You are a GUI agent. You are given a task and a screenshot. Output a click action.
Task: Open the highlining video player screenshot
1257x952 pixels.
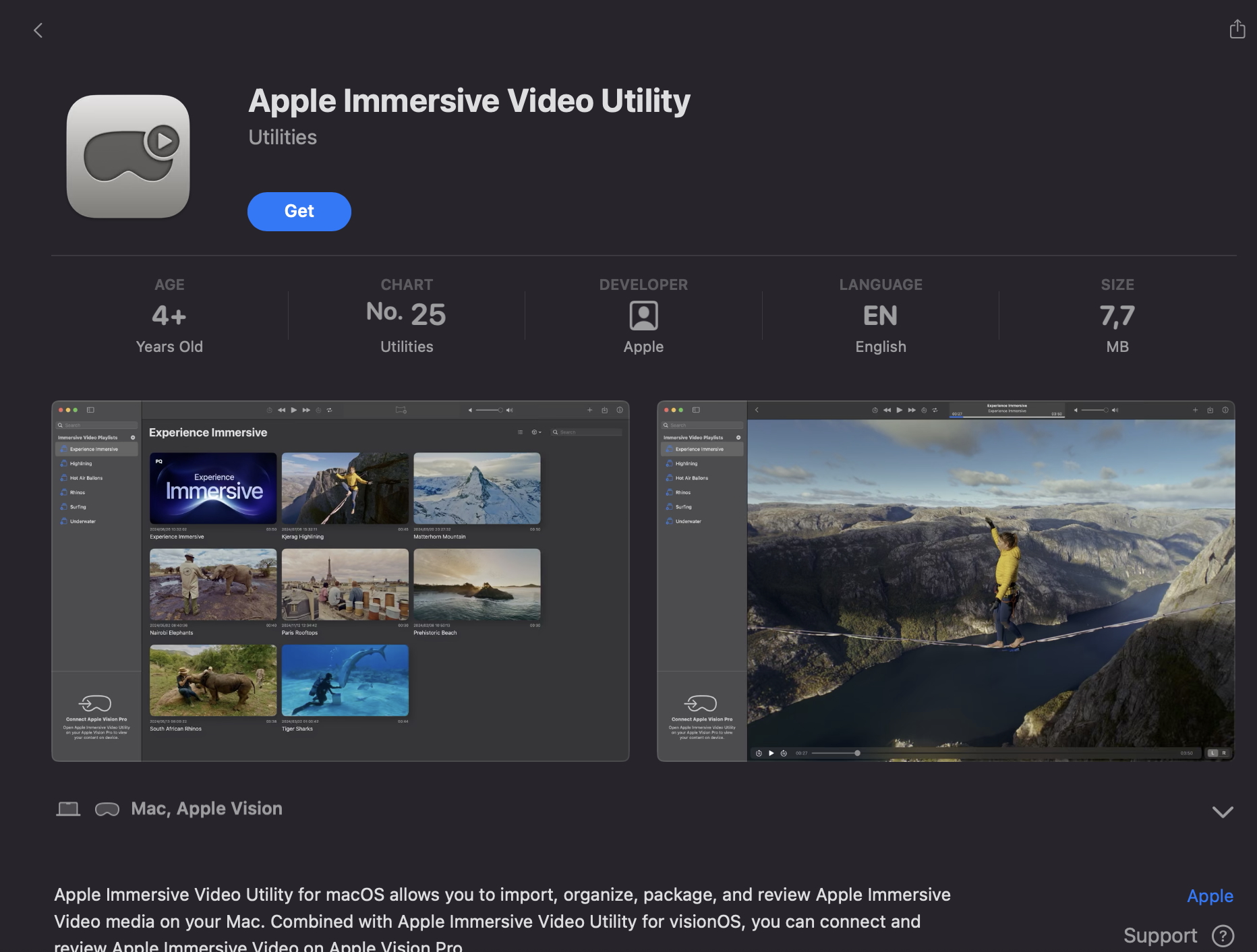[x=945, y=581]
